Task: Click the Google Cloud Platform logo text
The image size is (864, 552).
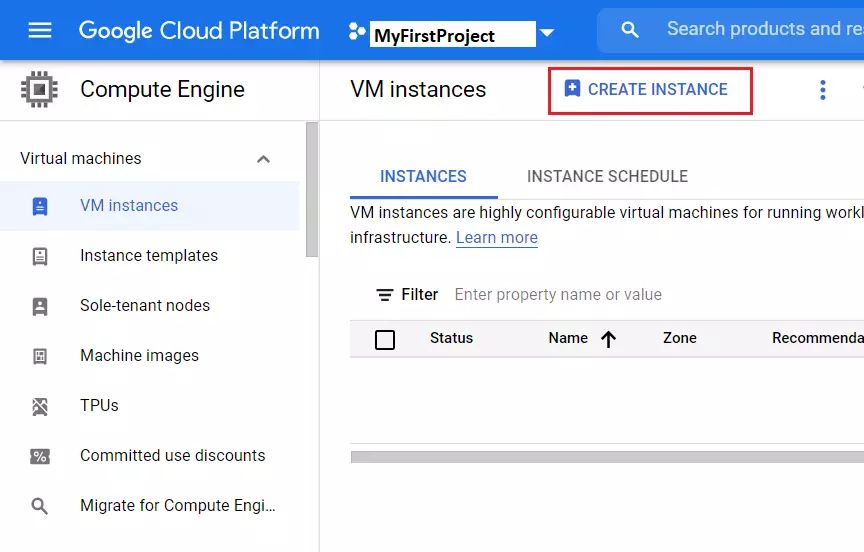Action: tap(199, 31)
